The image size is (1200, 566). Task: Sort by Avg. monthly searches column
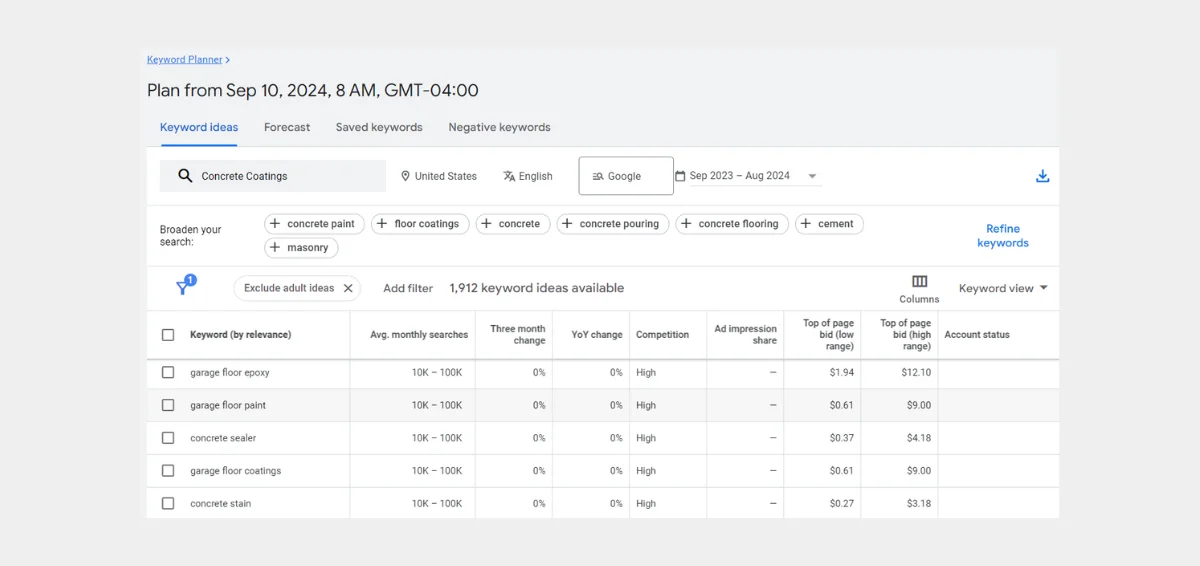(x=419, y=335)
